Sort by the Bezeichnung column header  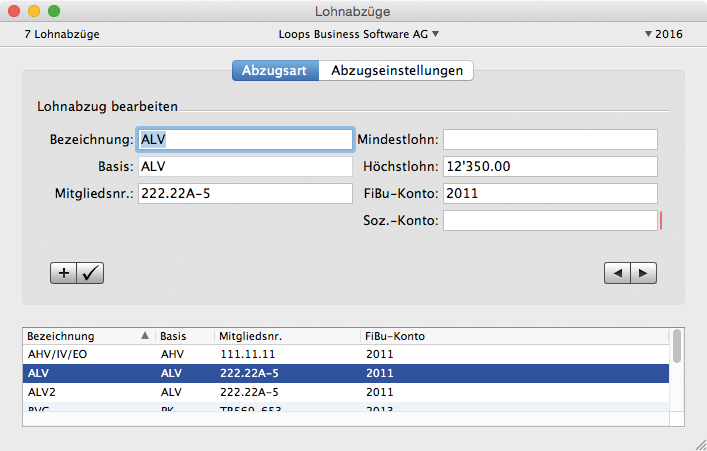[89, 336]
